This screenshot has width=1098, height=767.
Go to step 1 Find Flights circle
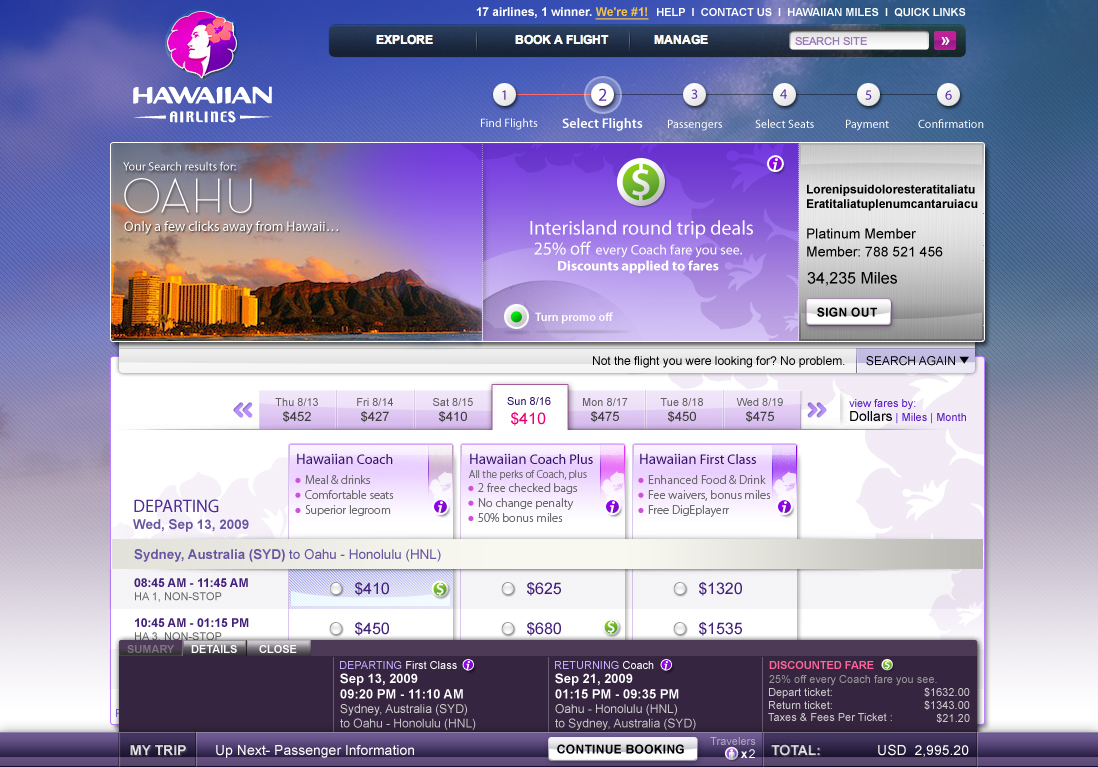coord(504,95)
